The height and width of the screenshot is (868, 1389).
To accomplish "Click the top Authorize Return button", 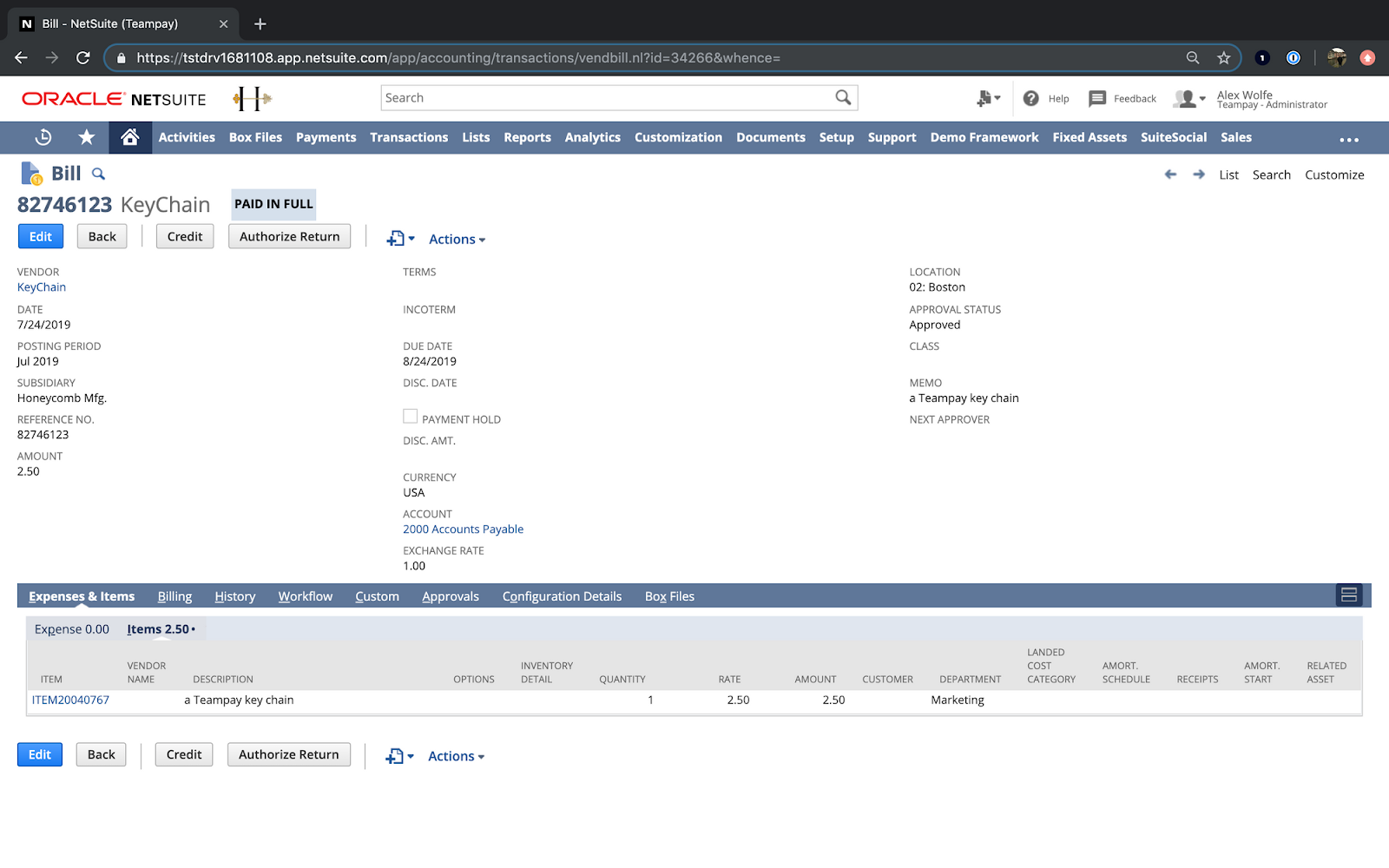I will click(x=290, y=236).
